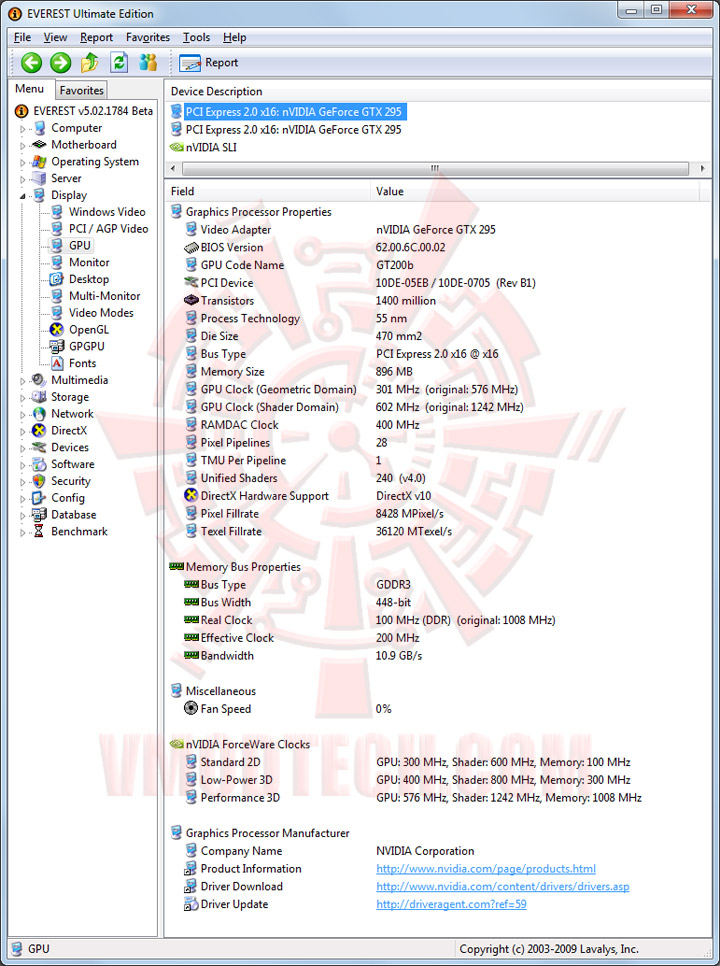Select the Security shield icon
Screen dimensions: 720x966
coord(39,481)
